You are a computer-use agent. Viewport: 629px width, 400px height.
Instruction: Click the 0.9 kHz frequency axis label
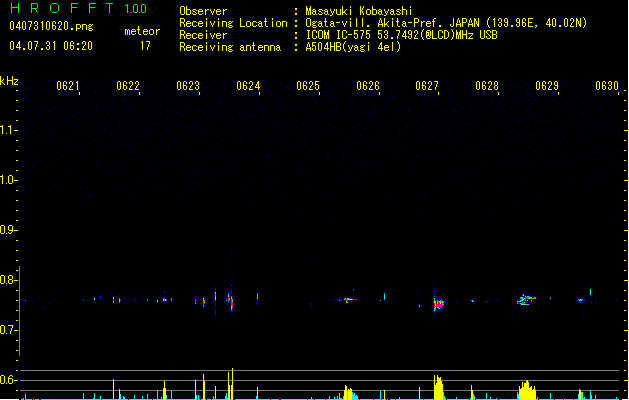[8, 230]
